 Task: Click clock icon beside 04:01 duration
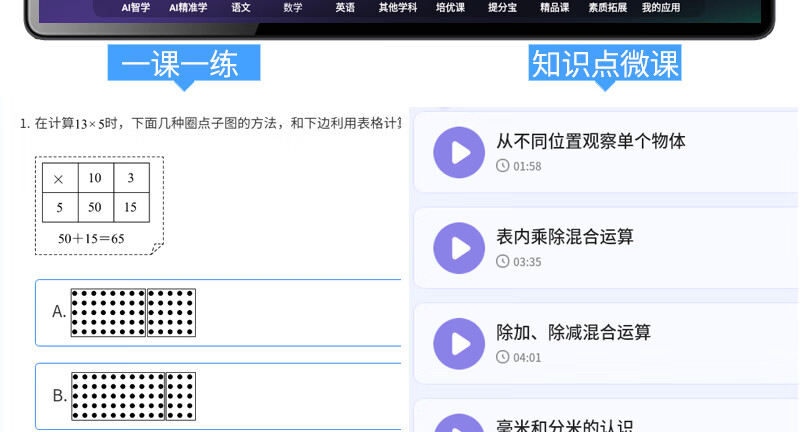click(503, 357)
